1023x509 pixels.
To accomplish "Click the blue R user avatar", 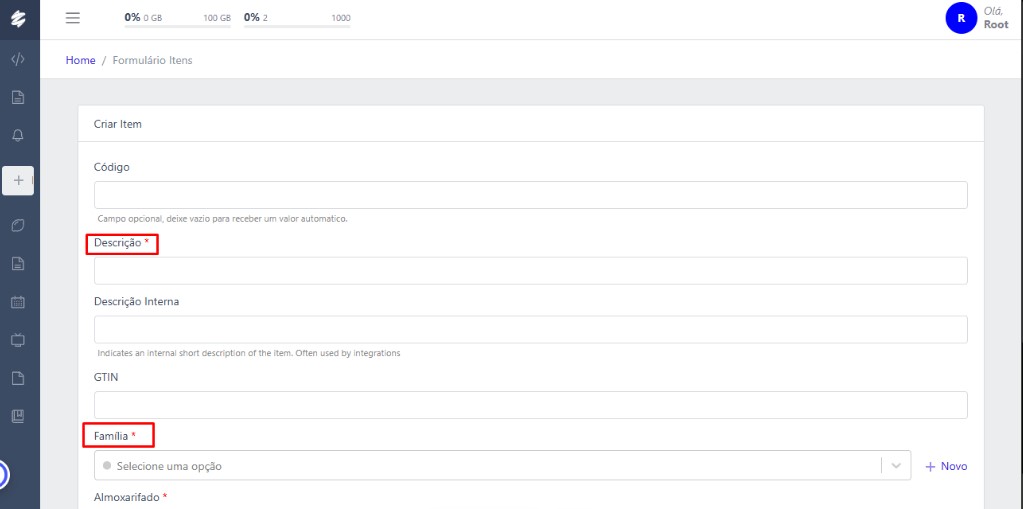I will pyautogui.click(x=960, y=18).
